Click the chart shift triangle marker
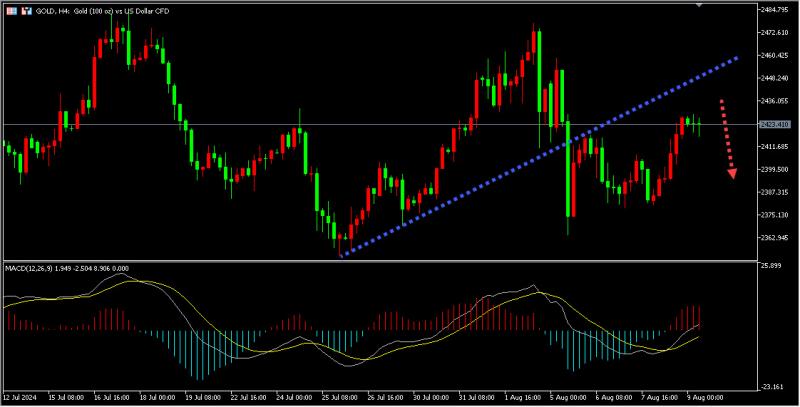800x407 pixels. tap(698, 4)
